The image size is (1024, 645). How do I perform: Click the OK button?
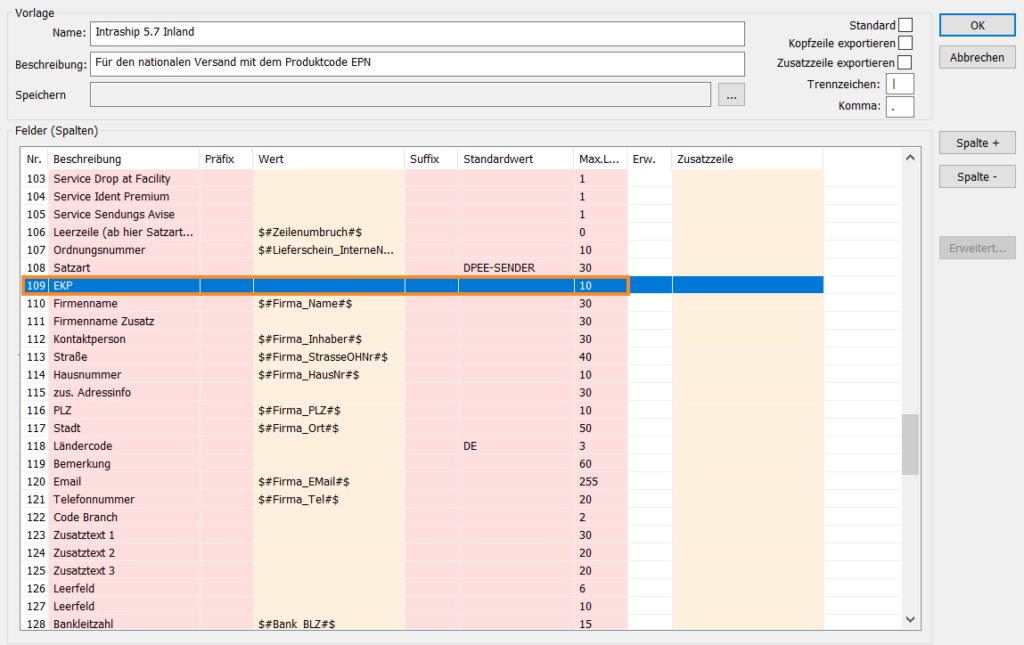click(977, 25)
